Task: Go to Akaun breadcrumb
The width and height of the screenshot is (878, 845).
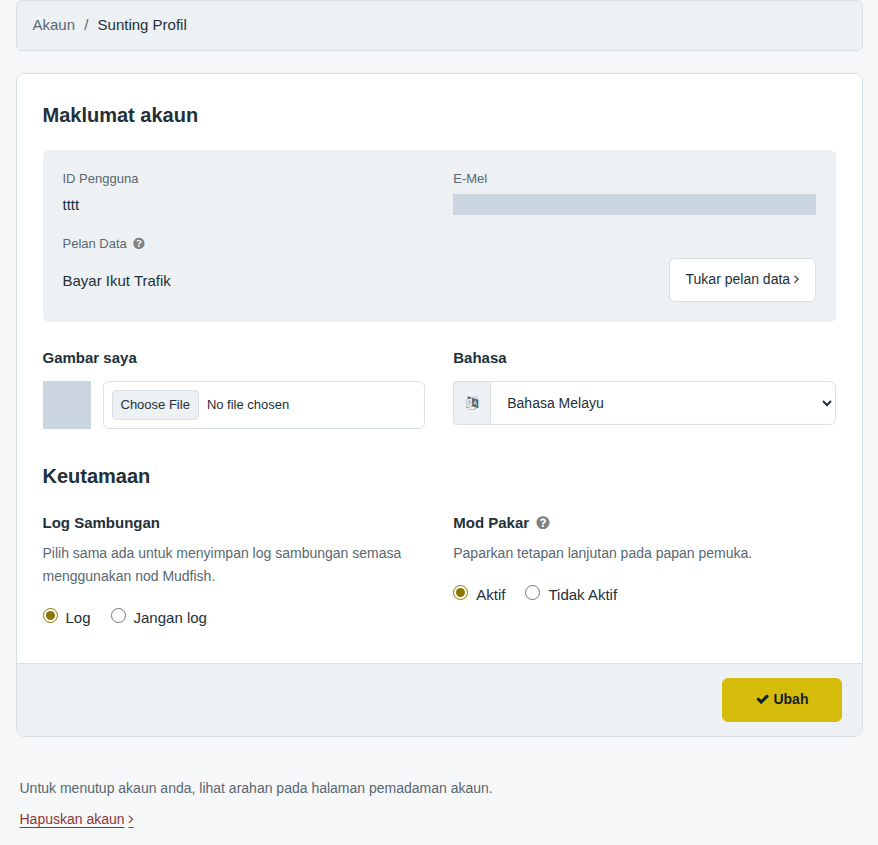Action: tap(54, 25)
